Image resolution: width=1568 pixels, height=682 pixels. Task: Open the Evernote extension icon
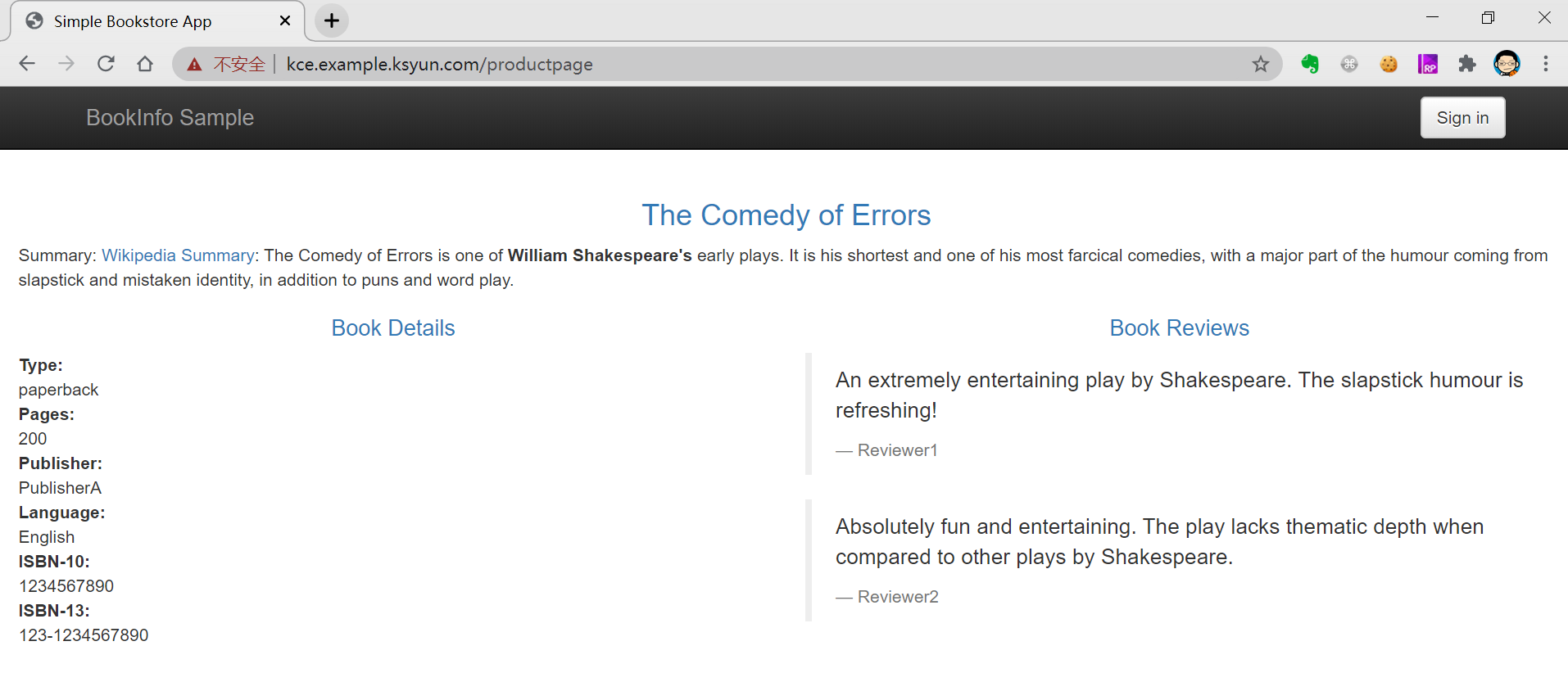click(x=1309, y=64)
